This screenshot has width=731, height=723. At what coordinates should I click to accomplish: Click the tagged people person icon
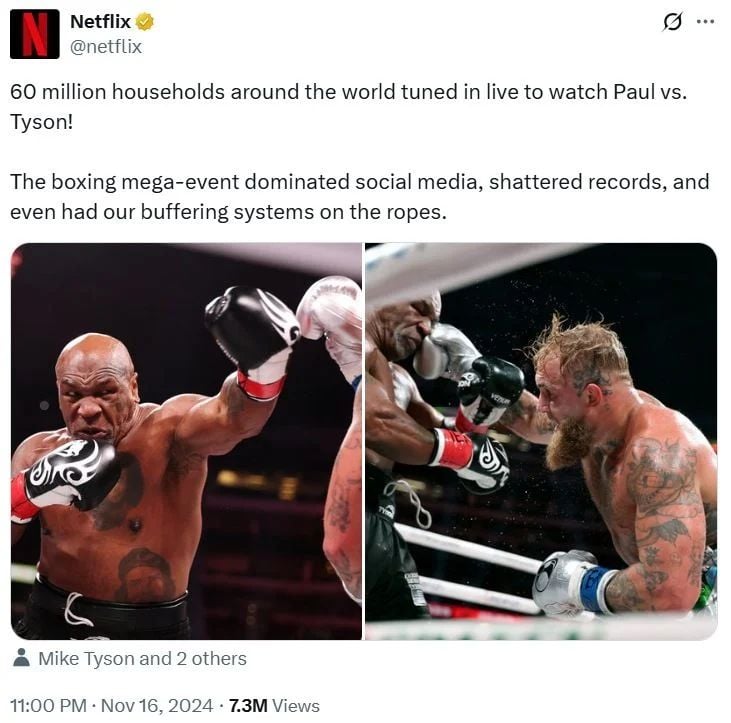21,658
